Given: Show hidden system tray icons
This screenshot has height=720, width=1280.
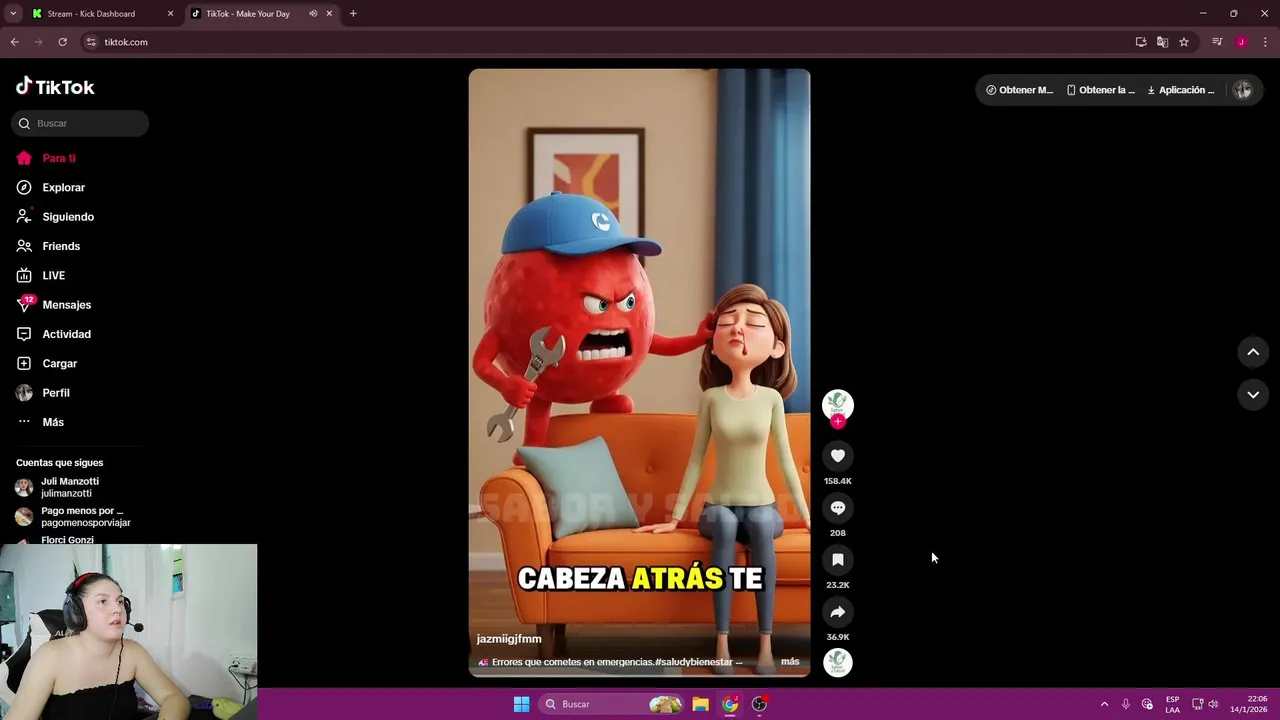Looking at the screenshot, I should click(1104, 704).
